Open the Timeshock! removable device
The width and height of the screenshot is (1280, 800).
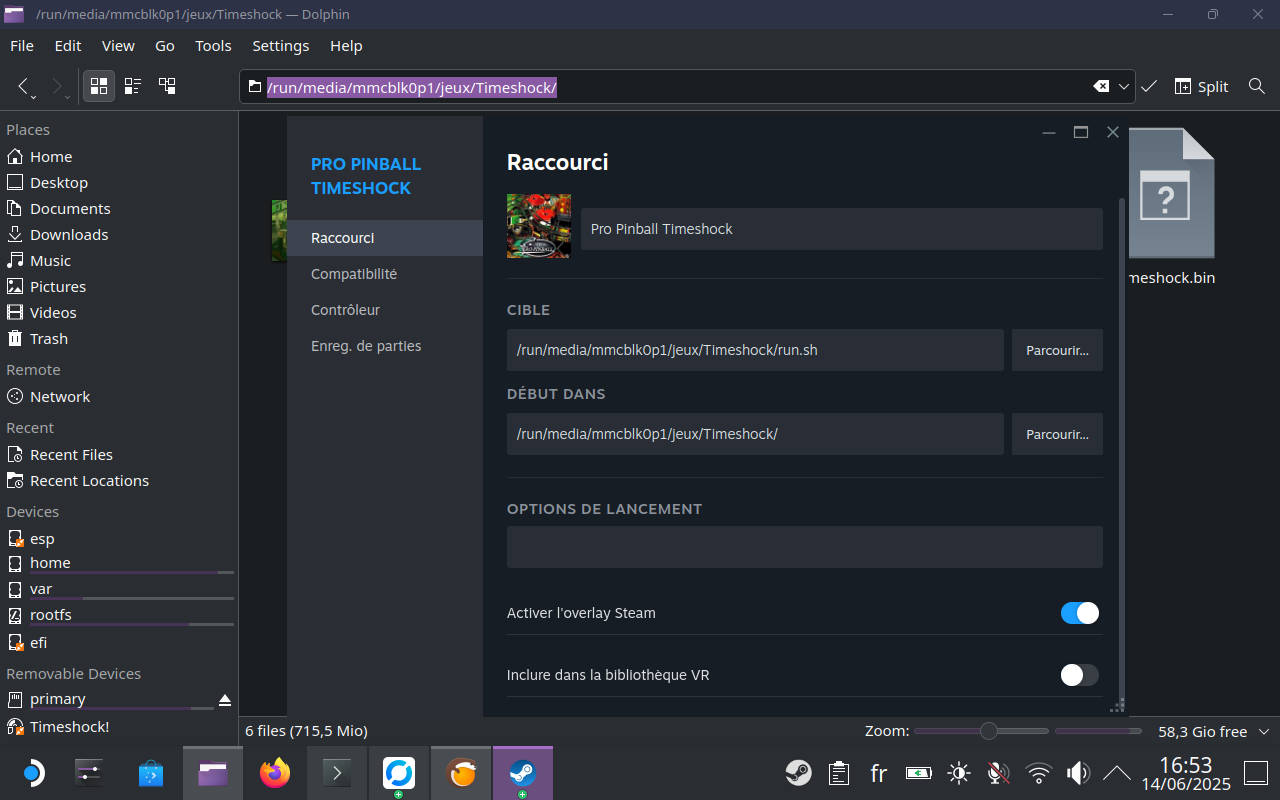119,727
